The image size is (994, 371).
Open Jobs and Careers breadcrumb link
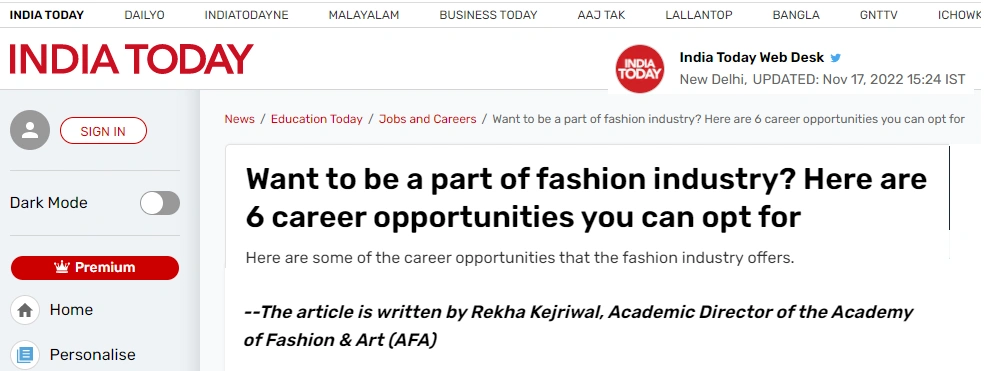(x=428, y=119)
